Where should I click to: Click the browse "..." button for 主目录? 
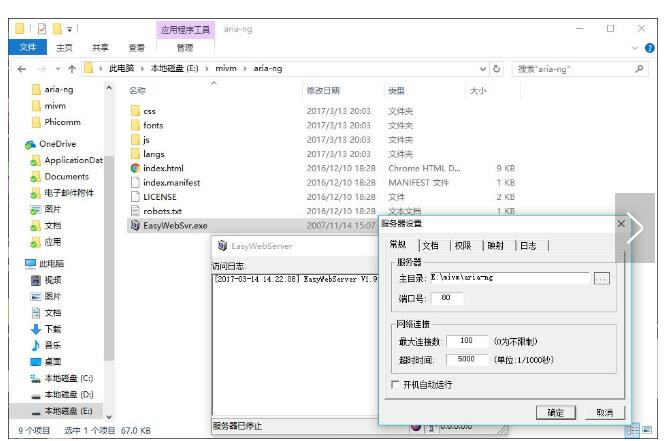(x=601, y=278)
